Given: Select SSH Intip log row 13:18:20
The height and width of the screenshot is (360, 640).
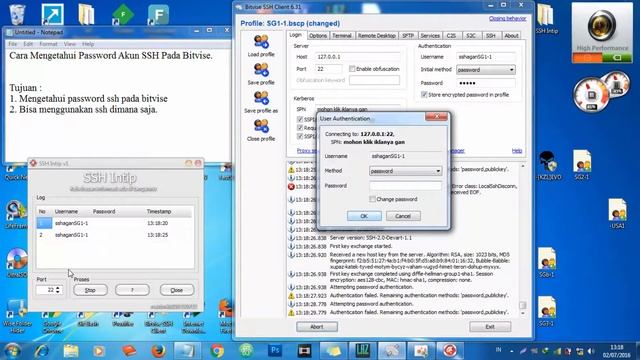Looking at the screenshot, I should [x=114, y=223].
